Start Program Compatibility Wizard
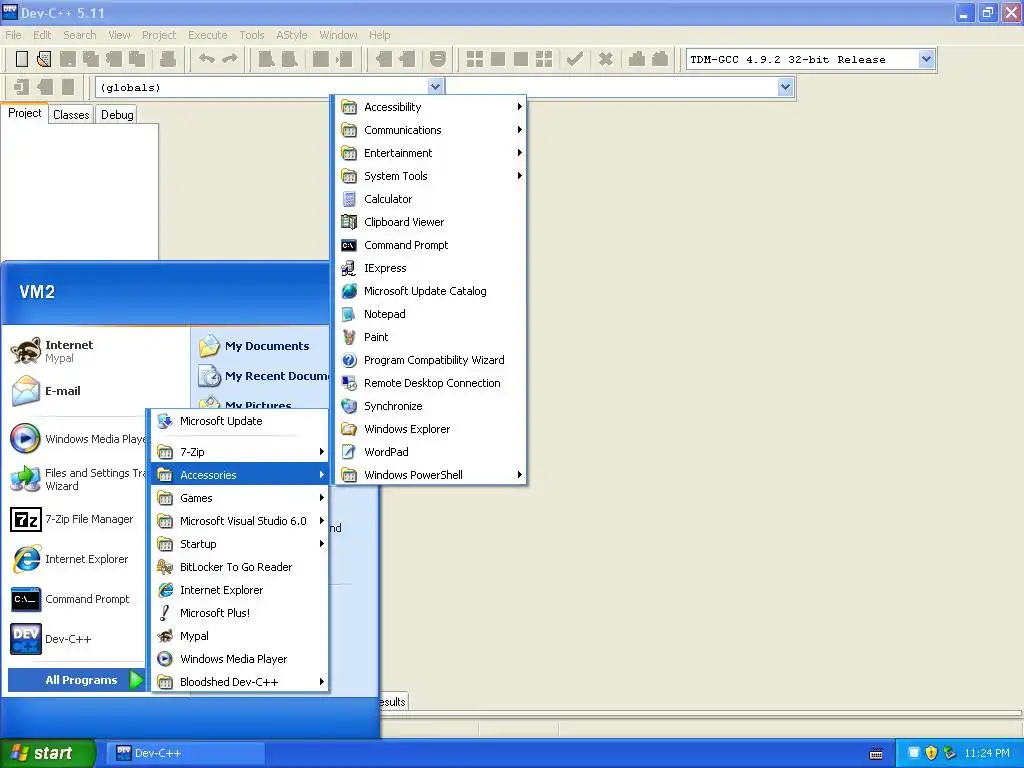This screenshot has height=768, width=1024. 430,360
